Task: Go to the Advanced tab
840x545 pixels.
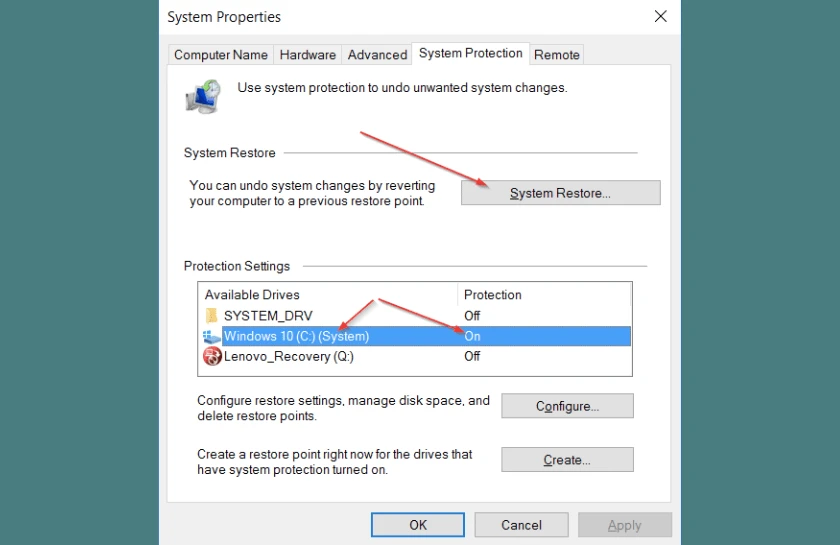Action: [377, 55]
